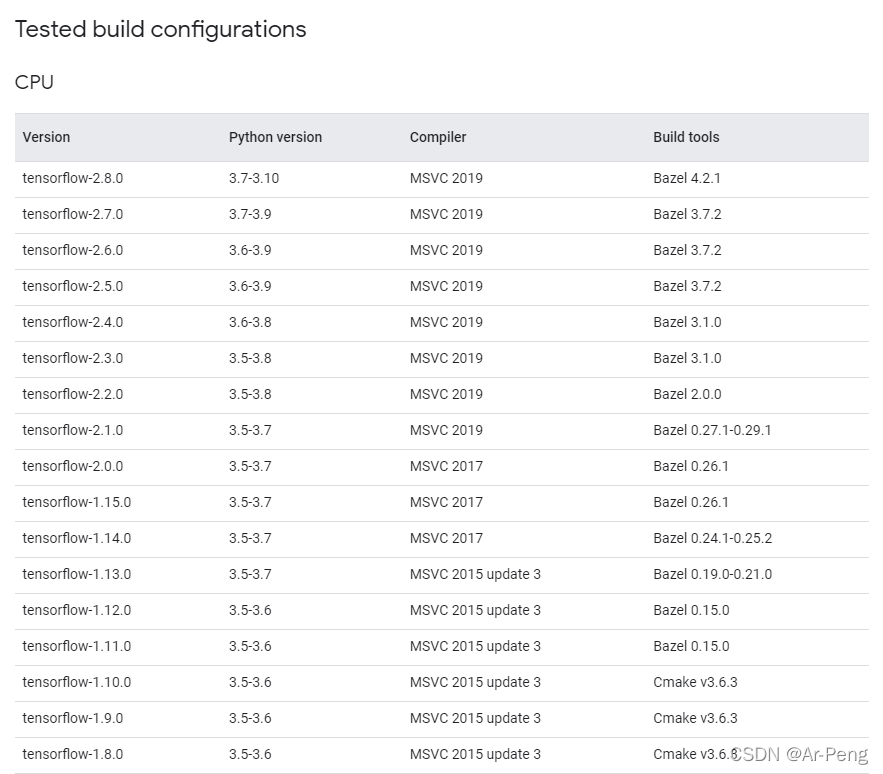Select the tensorflow-1.11.0 cell
The image size is (883, 774).
click(77, 647)
